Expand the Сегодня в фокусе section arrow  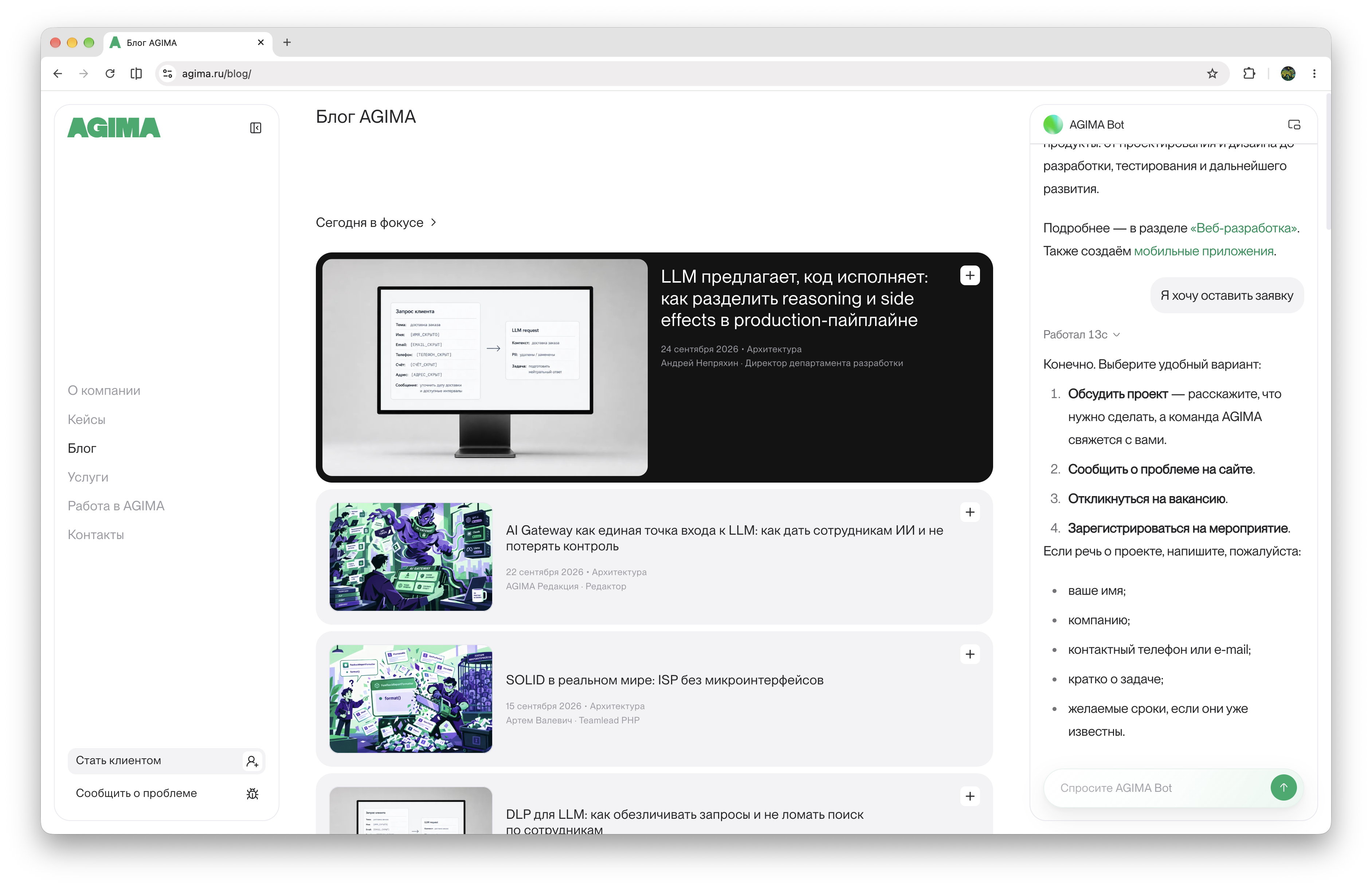[x=434, y=223]
